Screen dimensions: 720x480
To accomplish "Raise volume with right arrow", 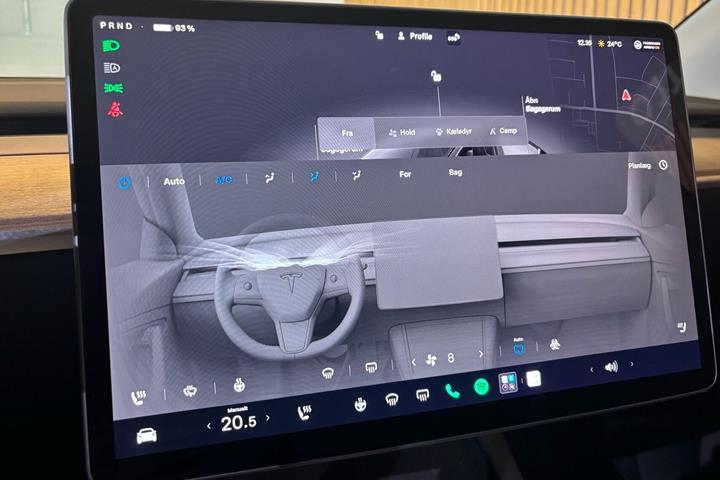I will coord(632,364).
